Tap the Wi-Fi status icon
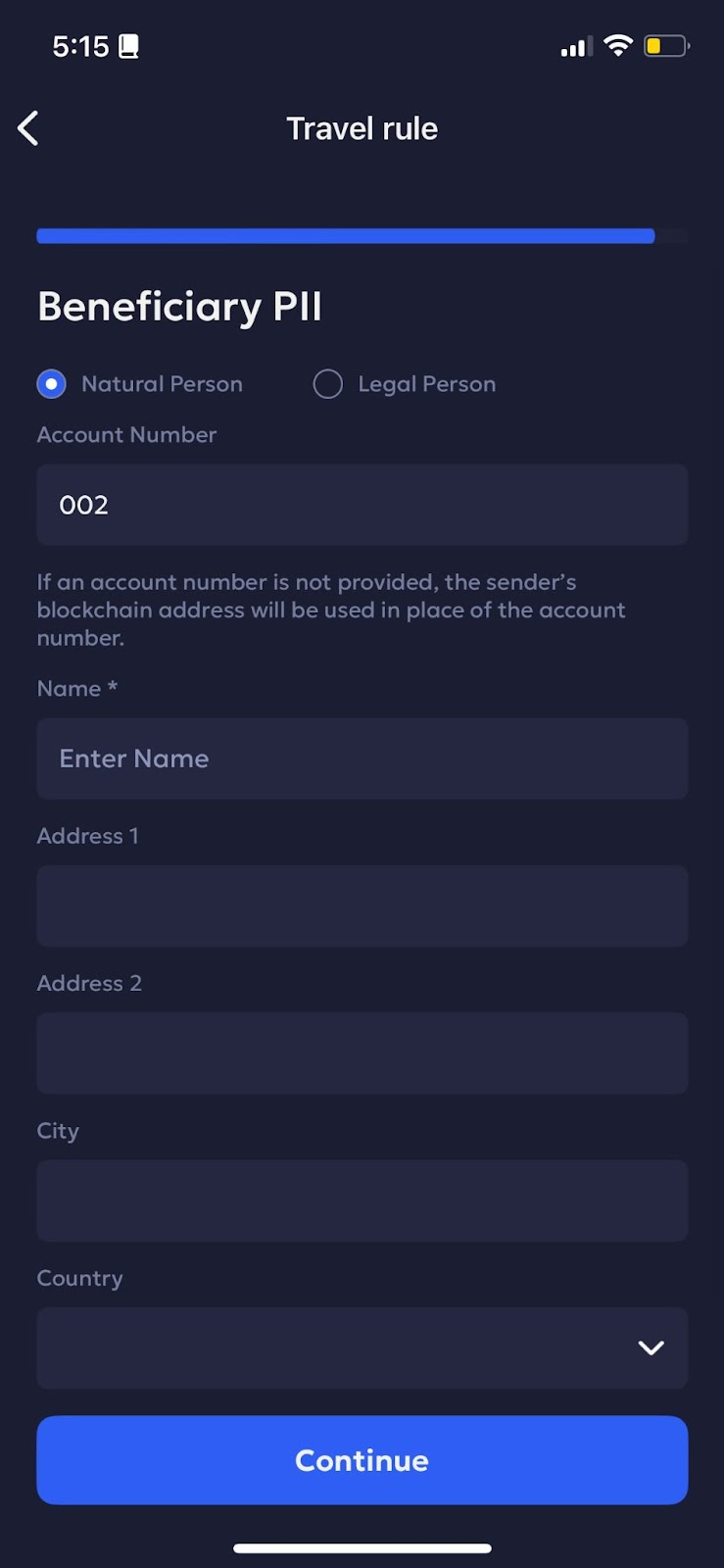Viewport: 724px width, 1568px height. 618,45
